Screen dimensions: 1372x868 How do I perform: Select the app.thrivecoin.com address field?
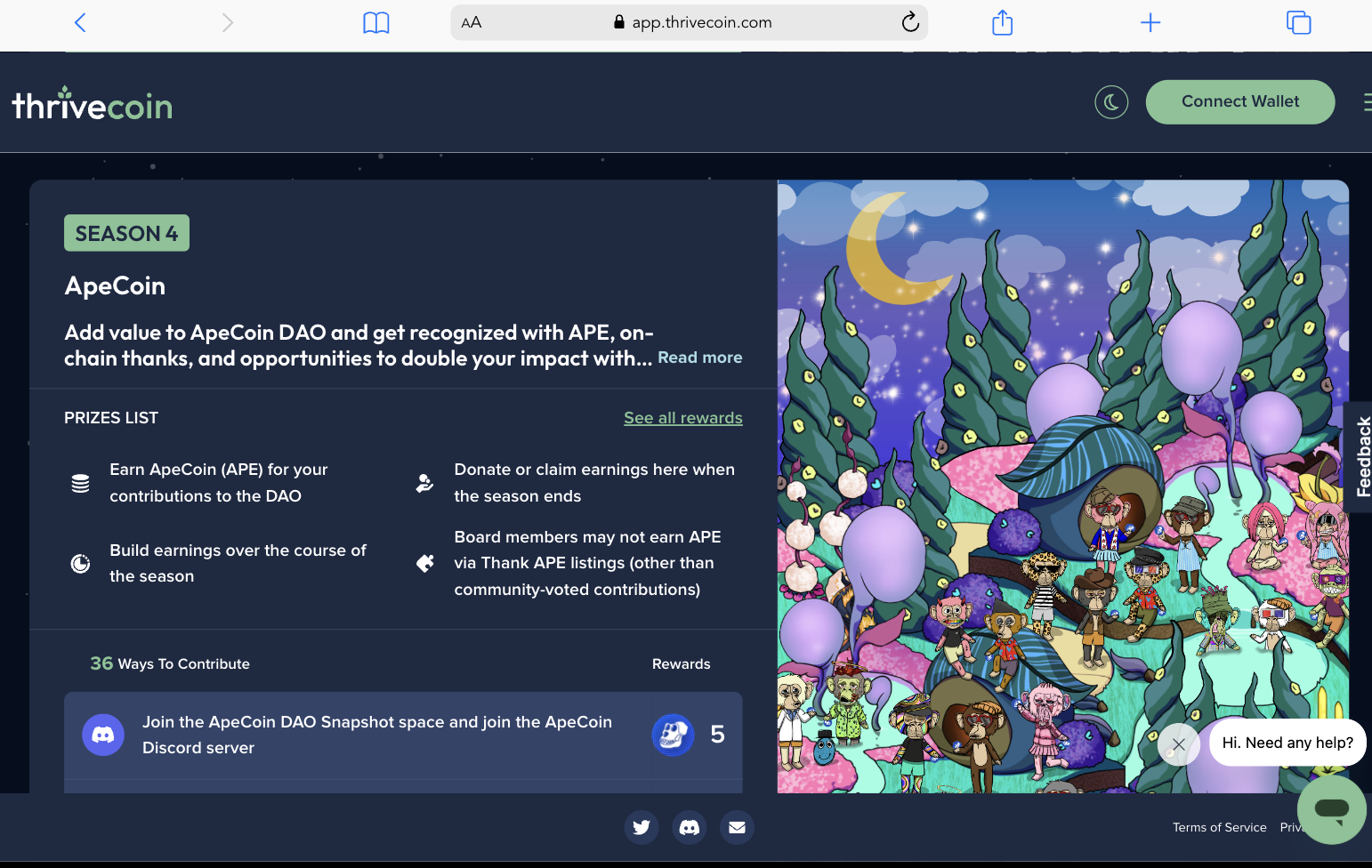(689, 22)
